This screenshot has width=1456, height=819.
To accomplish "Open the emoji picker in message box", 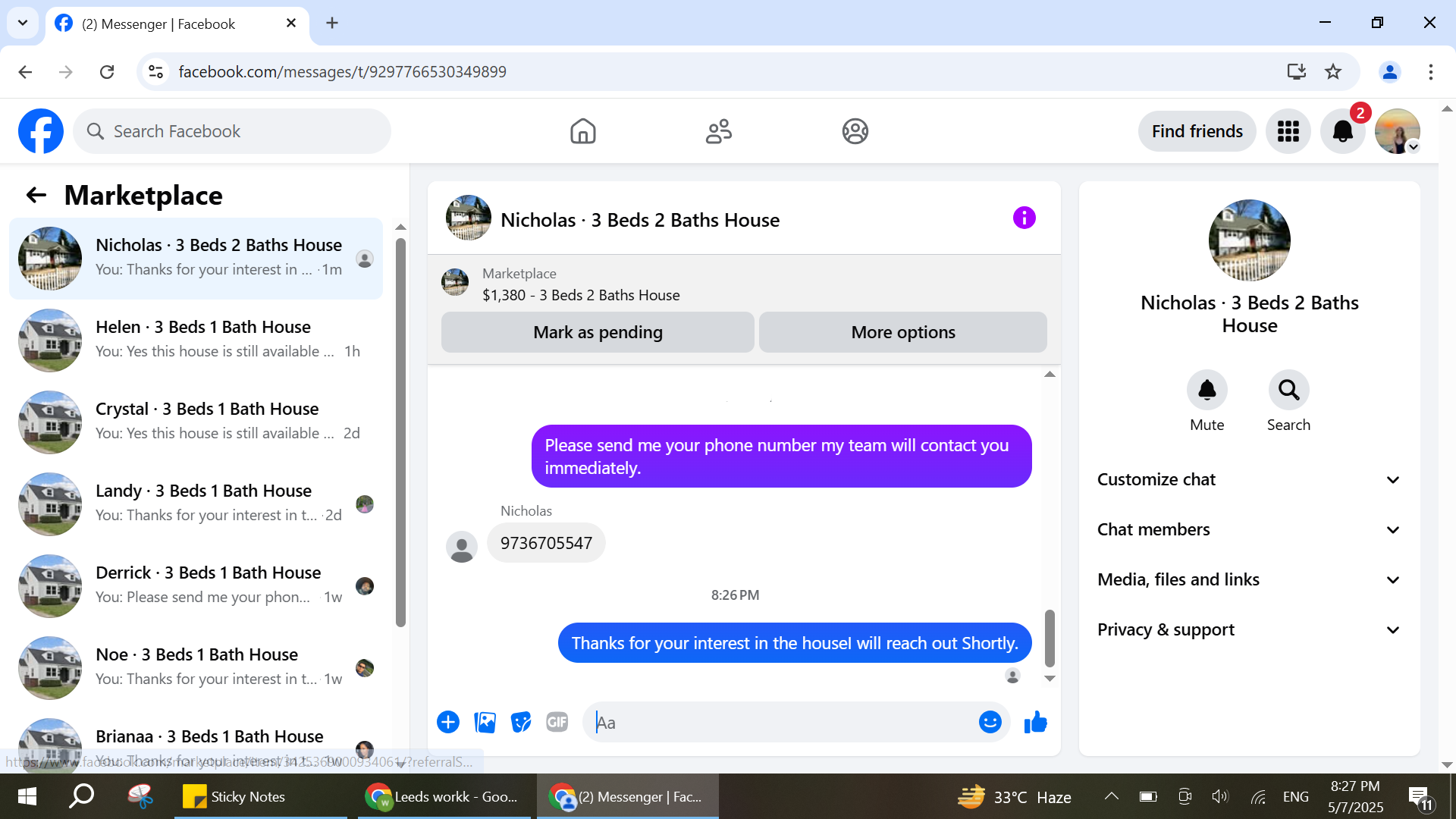I will click(990, 722).
